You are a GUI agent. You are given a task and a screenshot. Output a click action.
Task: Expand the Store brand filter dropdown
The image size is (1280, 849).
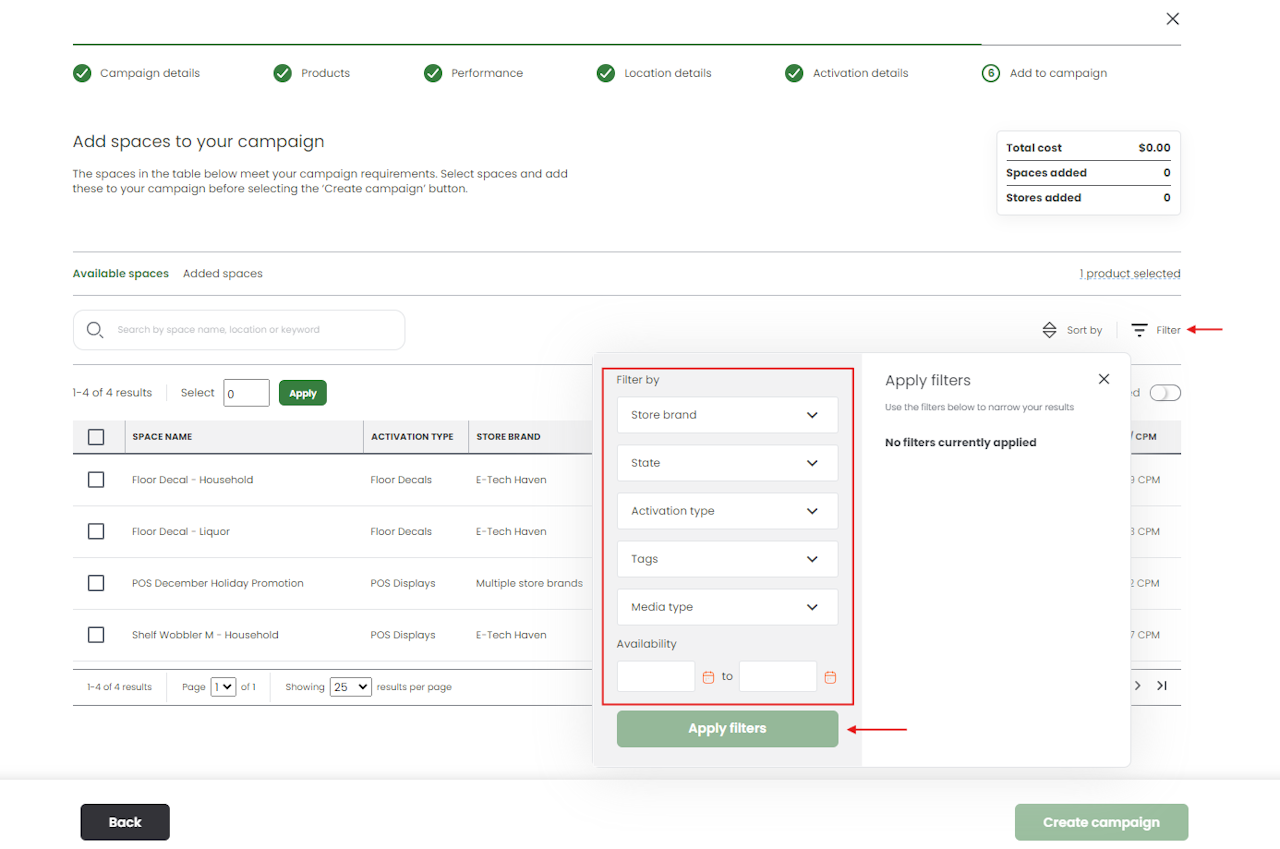click(x=727, y=415)
